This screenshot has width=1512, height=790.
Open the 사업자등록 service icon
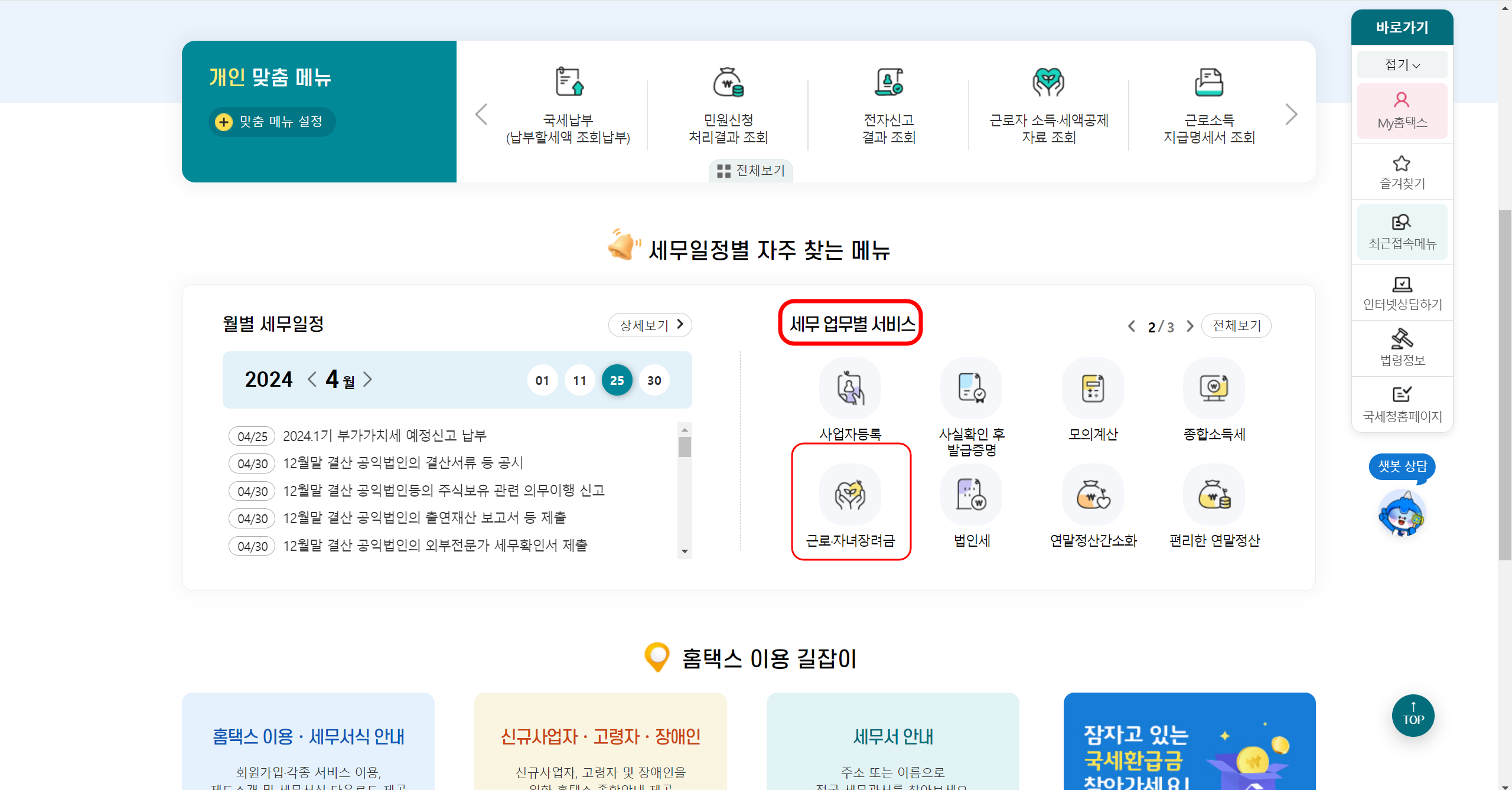tap(850, 389)
